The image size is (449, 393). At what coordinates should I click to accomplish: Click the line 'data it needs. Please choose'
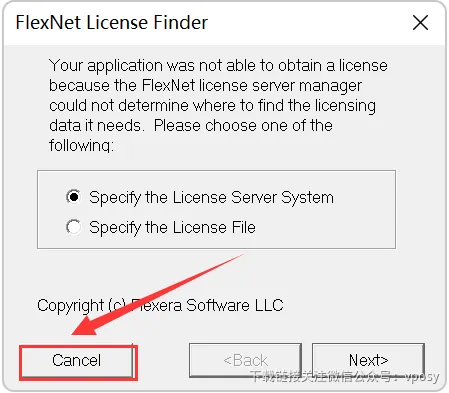point(191,125)
